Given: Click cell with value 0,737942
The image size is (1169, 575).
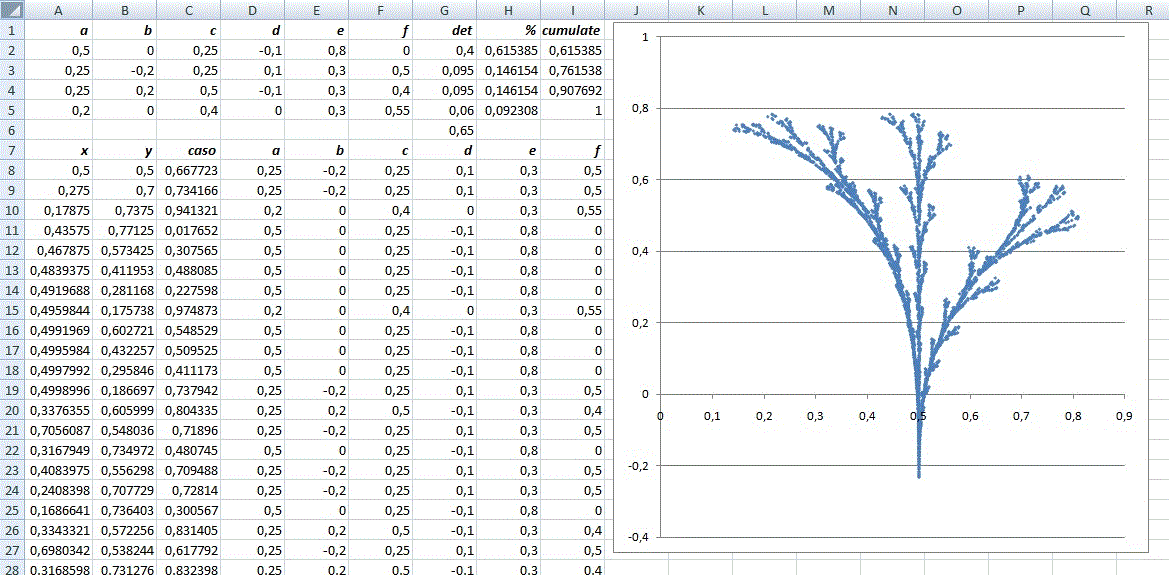Looking at the screenshot, I should (189, 393).
